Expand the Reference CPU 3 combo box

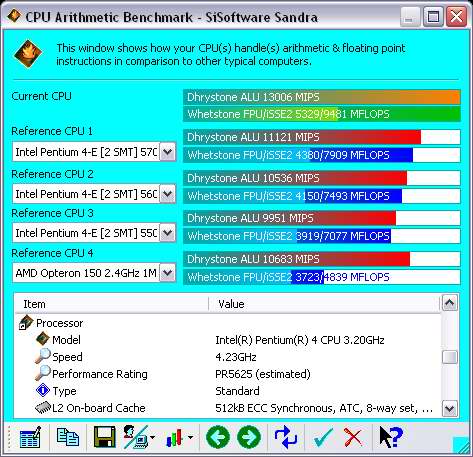pyautogui.click(x=167, y=233)
